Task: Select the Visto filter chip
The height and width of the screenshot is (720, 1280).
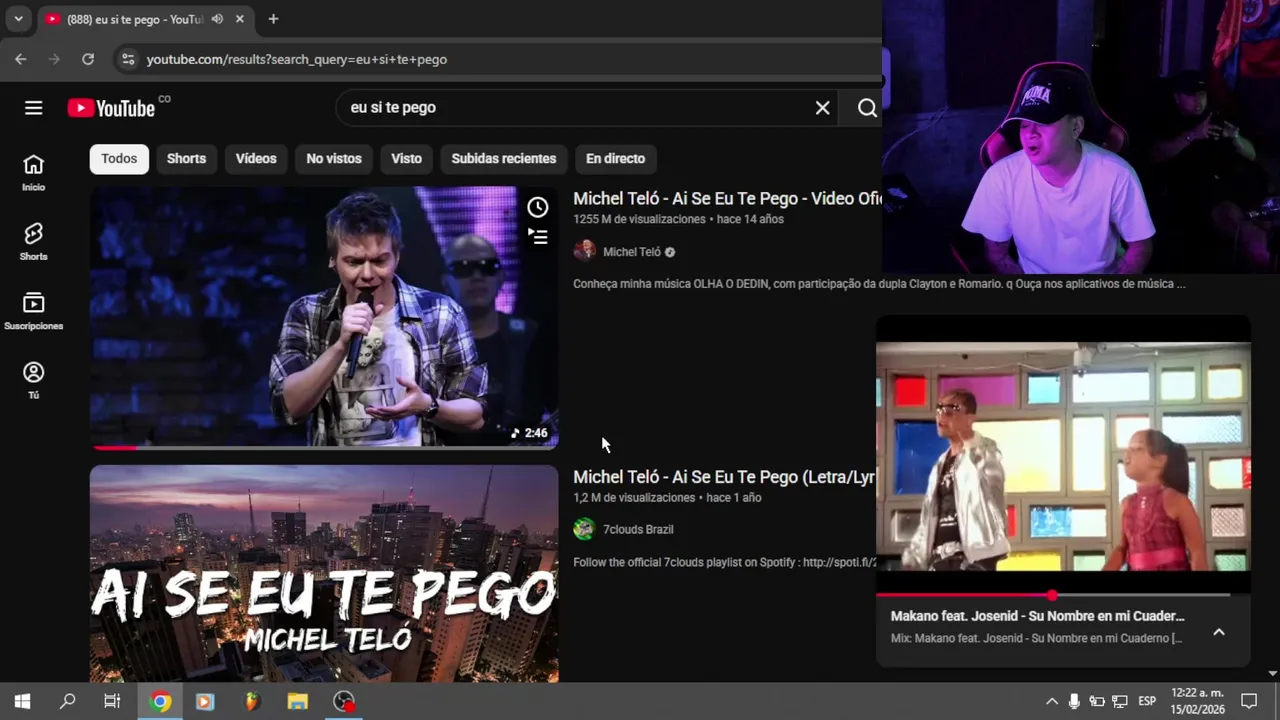Action: pos(406,159)
